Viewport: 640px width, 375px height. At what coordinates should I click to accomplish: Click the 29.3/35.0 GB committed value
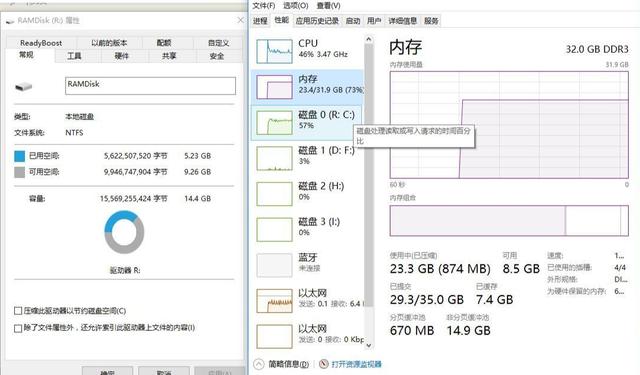point(427,300)
